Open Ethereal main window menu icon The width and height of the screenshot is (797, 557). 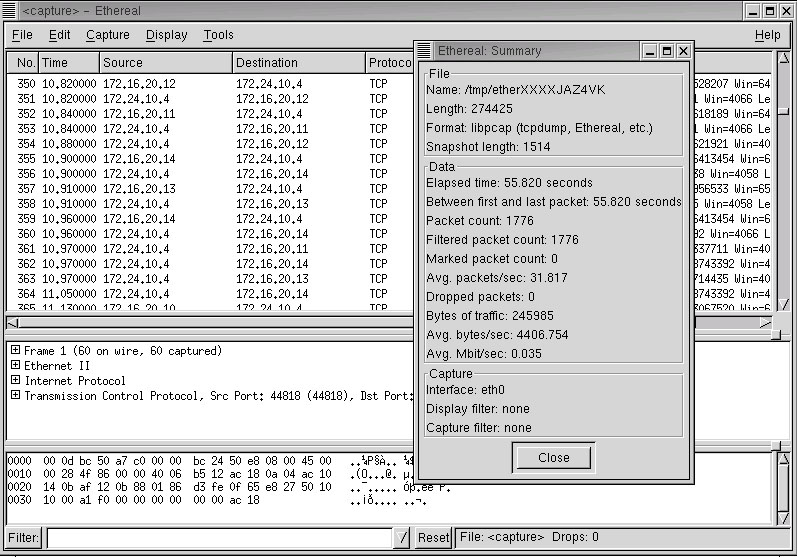coord(10,10)
